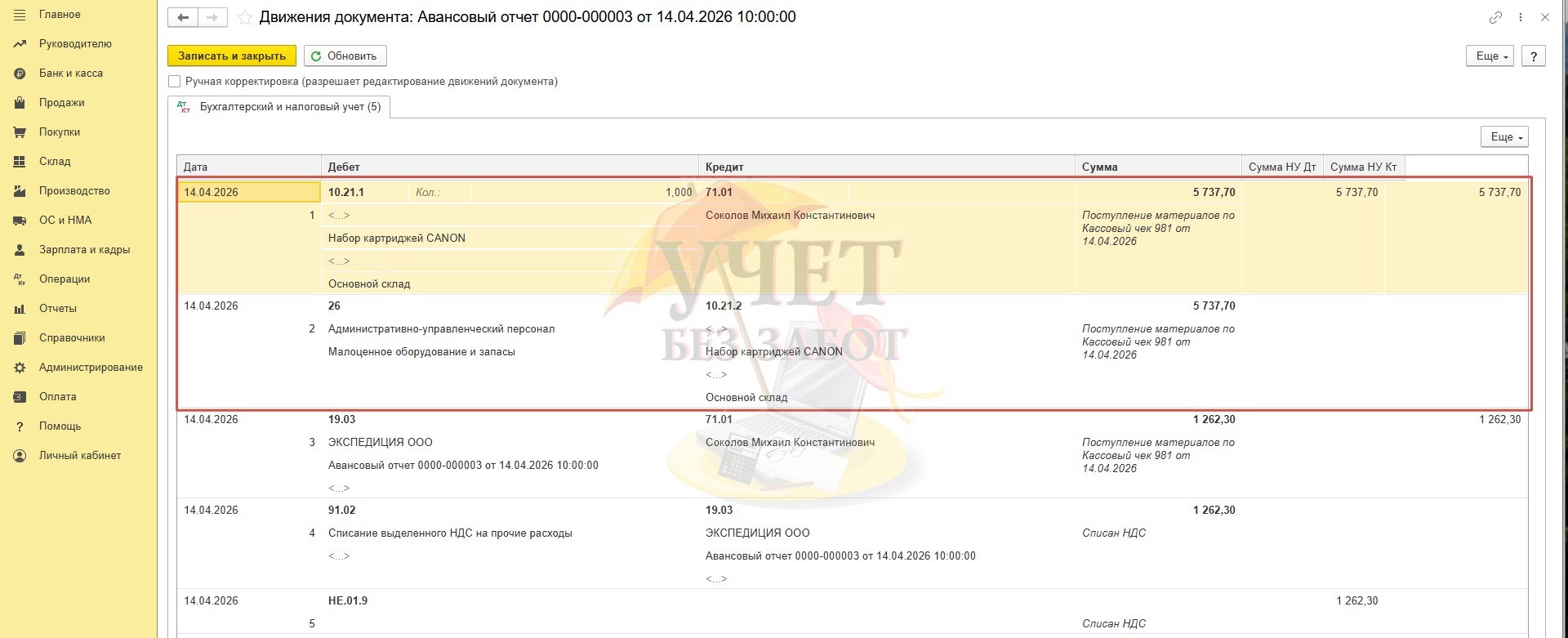Enable the manual correction checkbox
The height and width of the screenshot is (638, 1568).
174,82
